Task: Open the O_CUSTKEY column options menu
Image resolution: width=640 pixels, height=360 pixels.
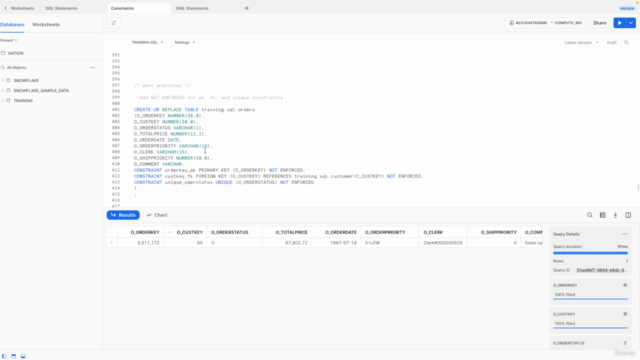Action: pyautogui.click(x=169, y=232)
